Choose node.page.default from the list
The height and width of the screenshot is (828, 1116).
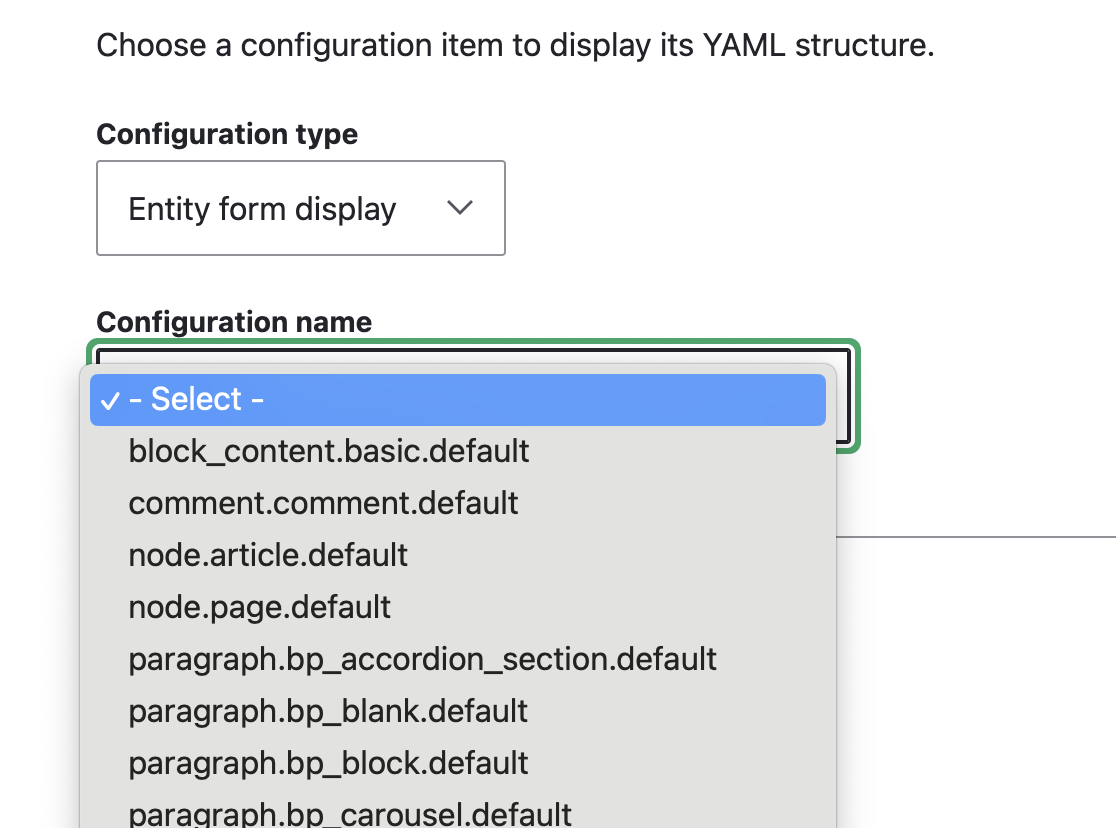pos(259,606)
